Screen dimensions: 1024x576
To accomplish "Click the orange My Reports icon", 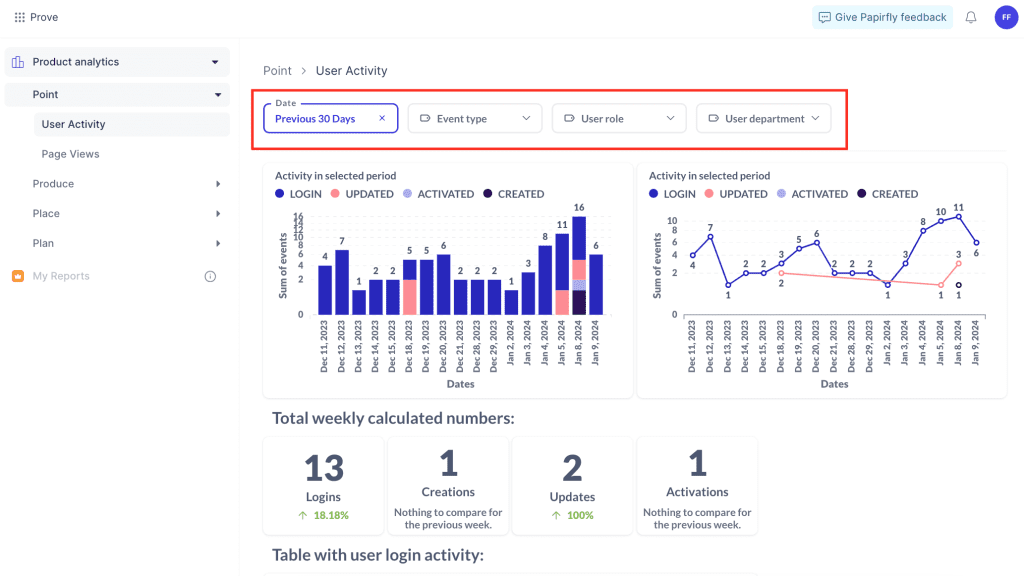I will 18,276.
